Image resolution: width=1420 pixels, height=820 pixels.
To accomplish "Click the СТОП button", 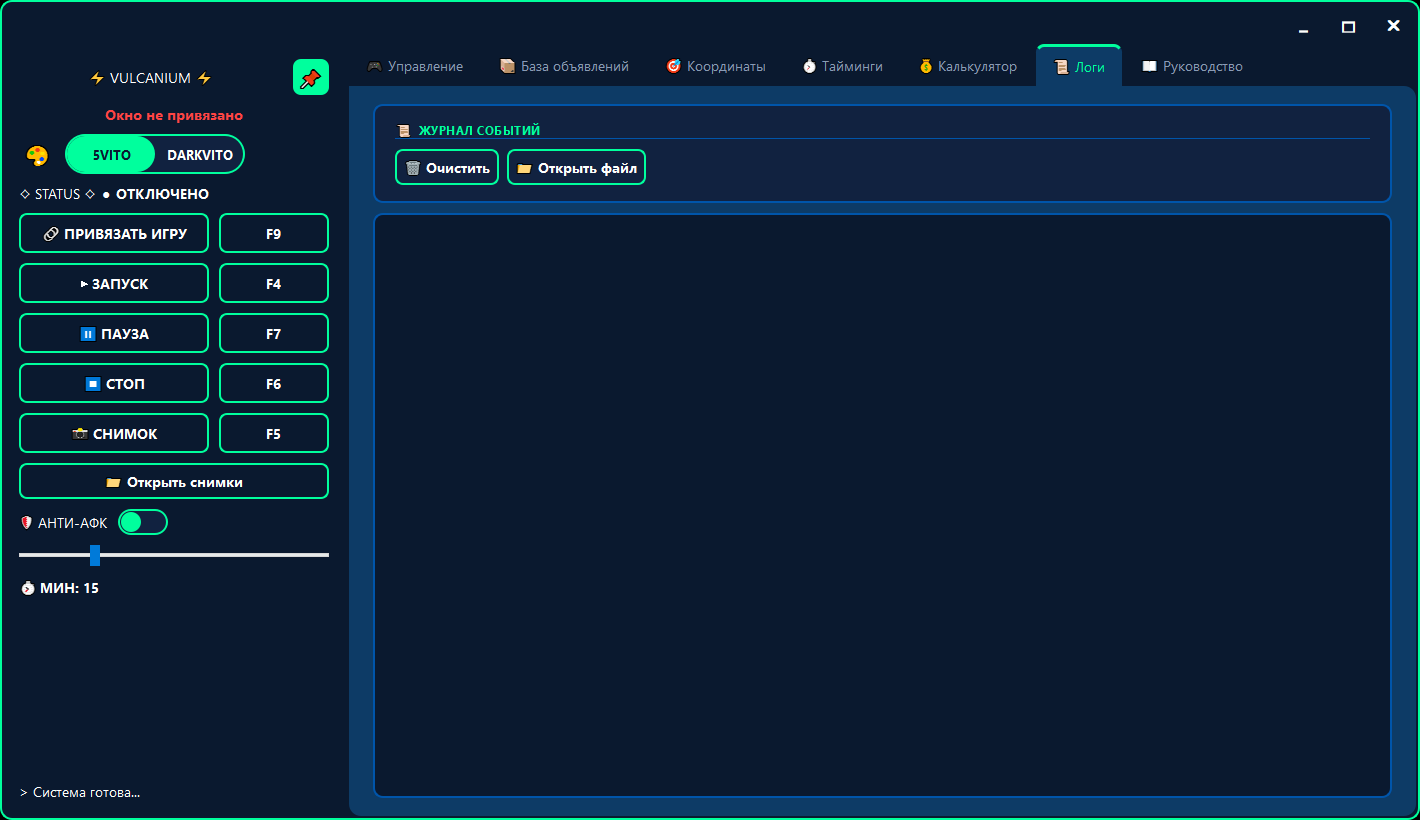I will point(114,383).
